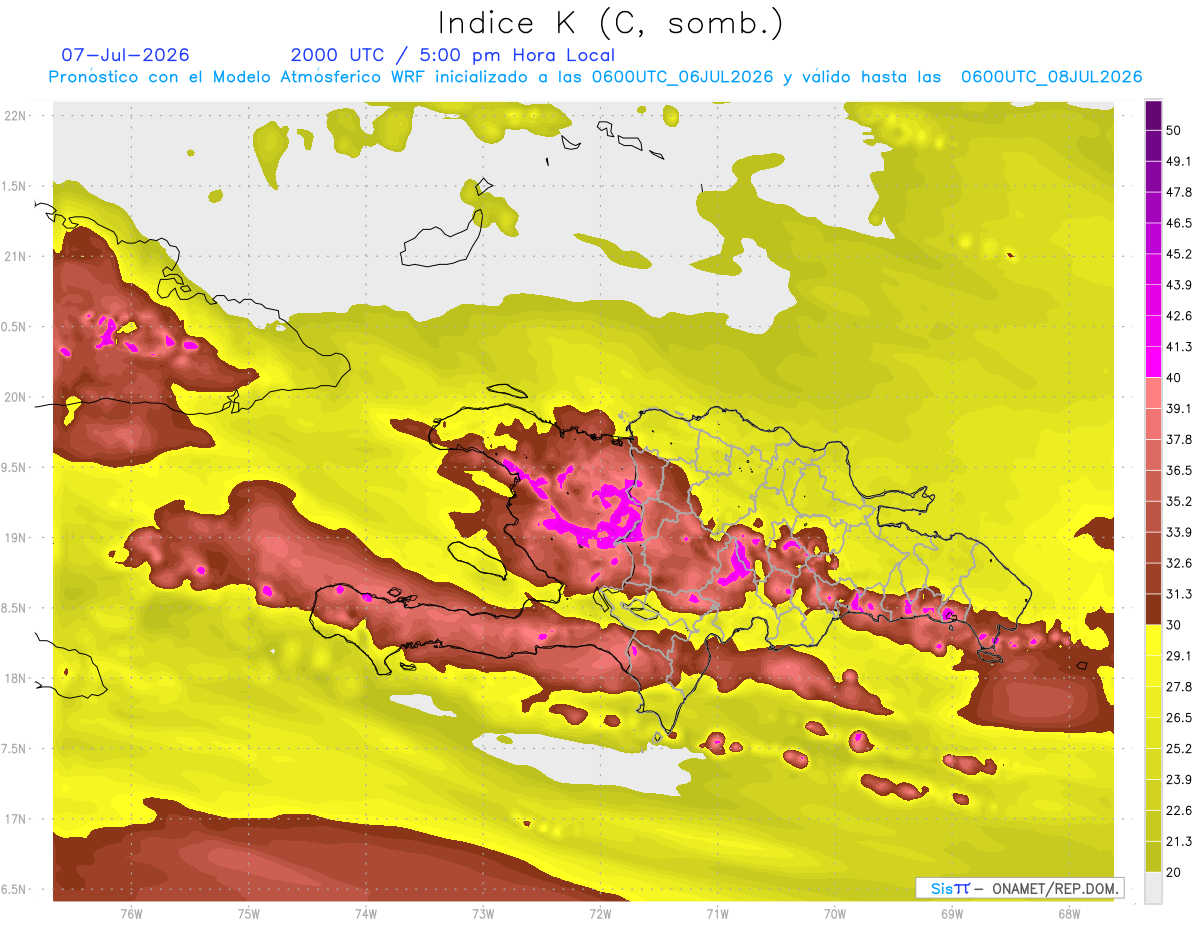
Task: Click the colorbar label '35.2'
Action: click(x=1179, y=501)
